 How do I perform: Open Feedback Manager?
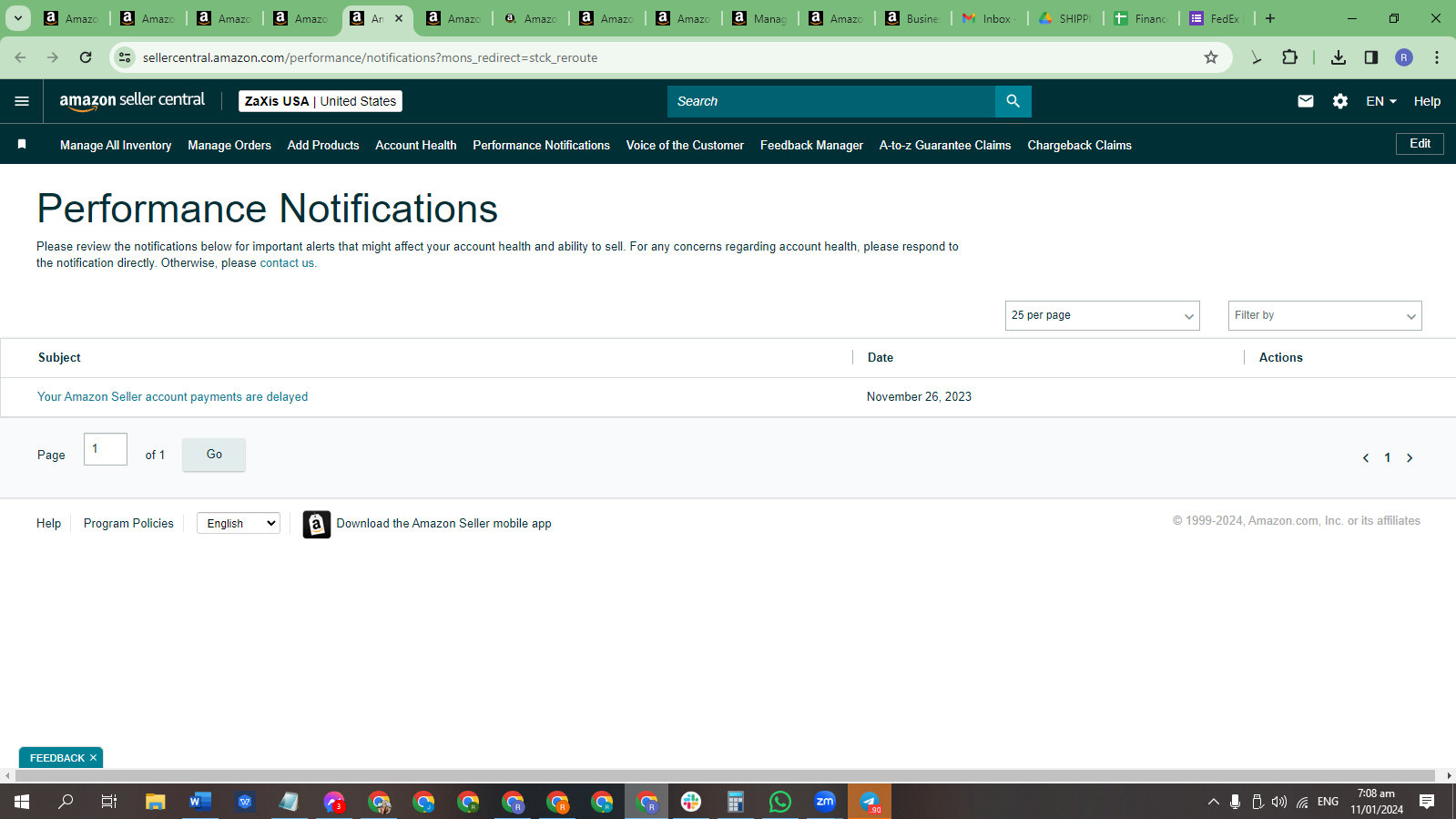pyautogui.click(x=811, y=145)
